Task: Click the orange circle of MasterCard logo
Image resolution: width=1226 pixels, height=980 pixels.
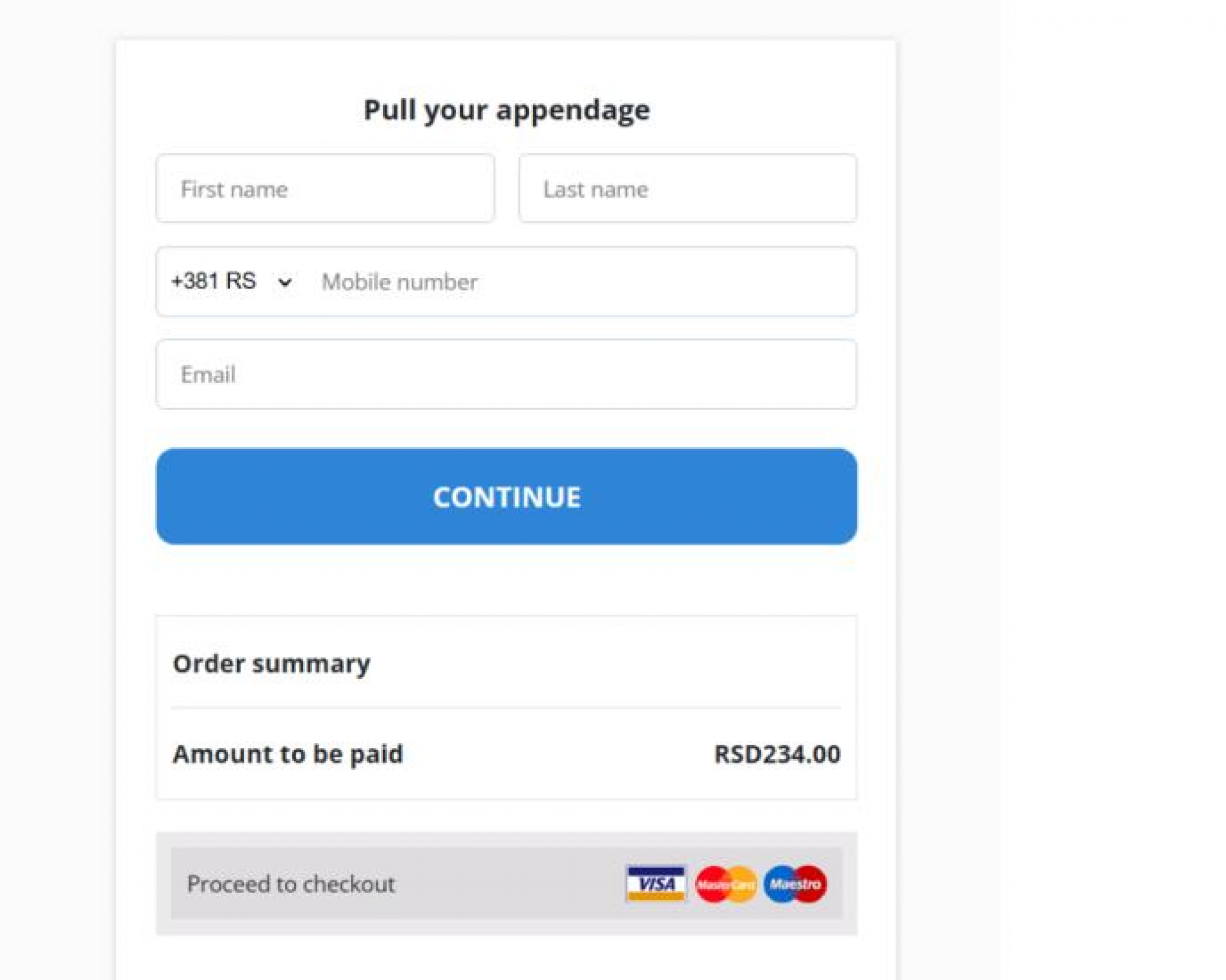Action: point(744,884)
